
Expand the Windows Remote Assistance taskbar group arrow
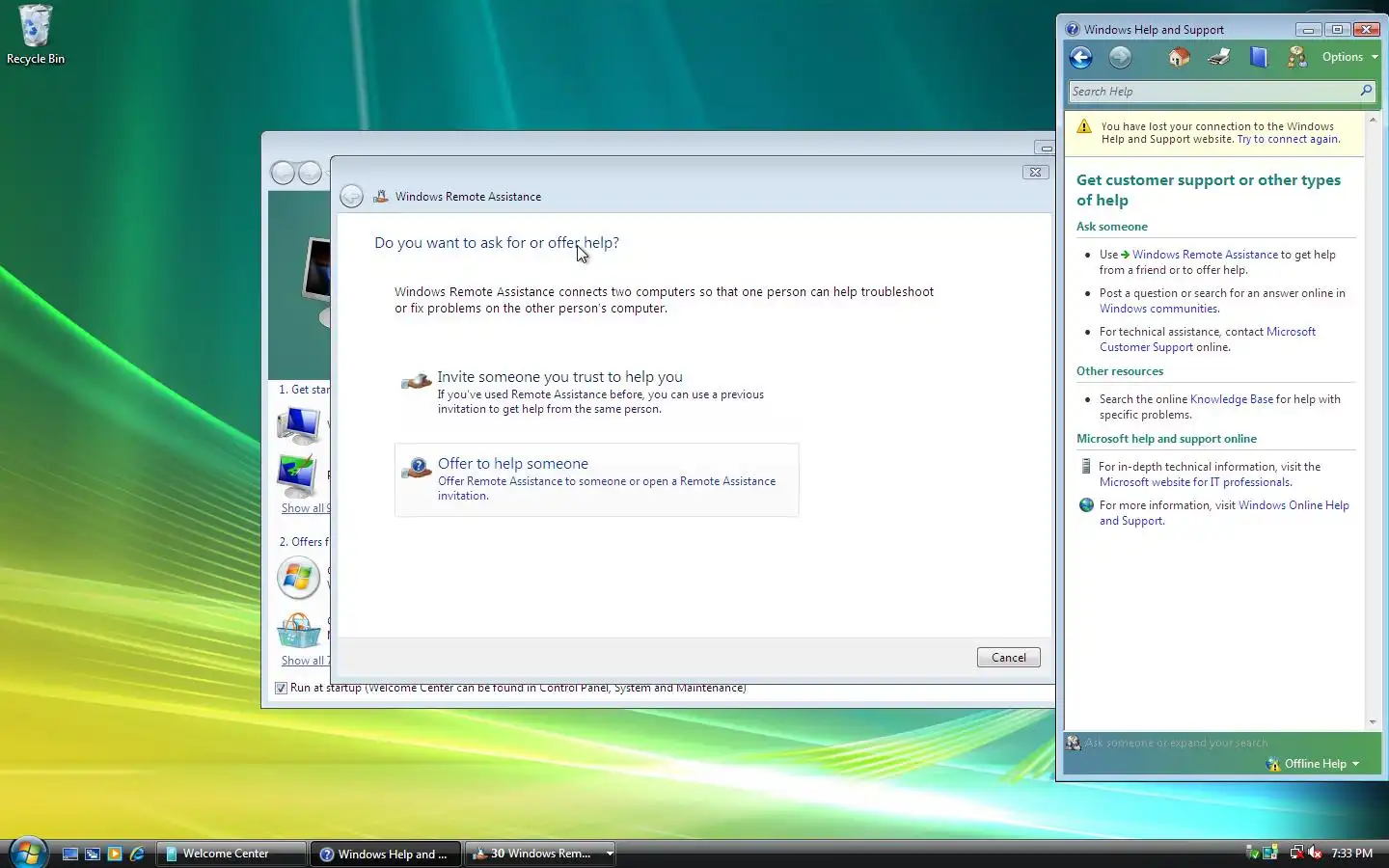click(610, 854)
